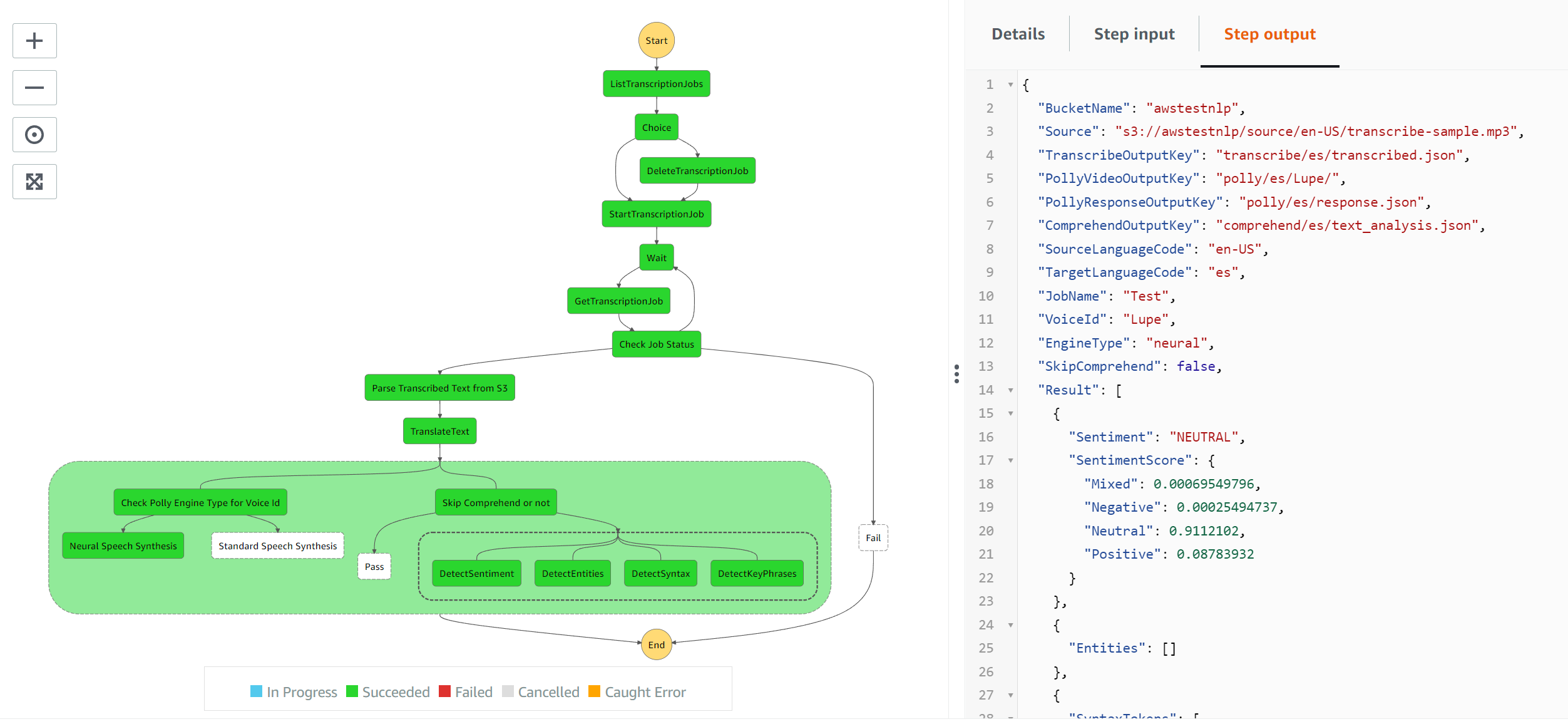The image size is (1568, 724).
Task: Switch to the Details tab
Action: coord(1018,34)
